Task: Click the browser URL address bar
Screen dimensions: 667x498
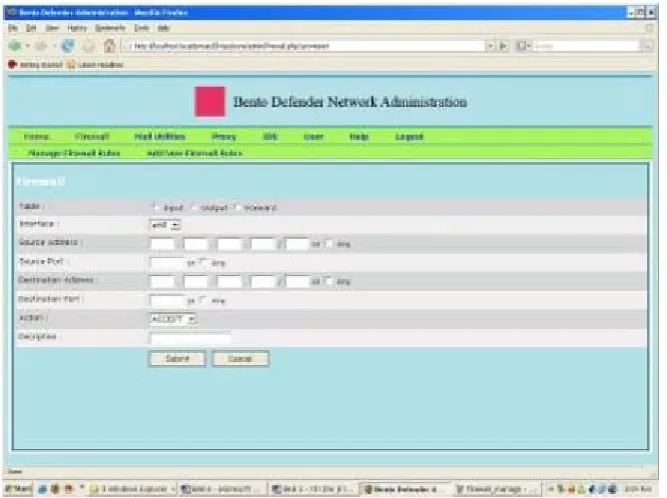Action: 304,46
